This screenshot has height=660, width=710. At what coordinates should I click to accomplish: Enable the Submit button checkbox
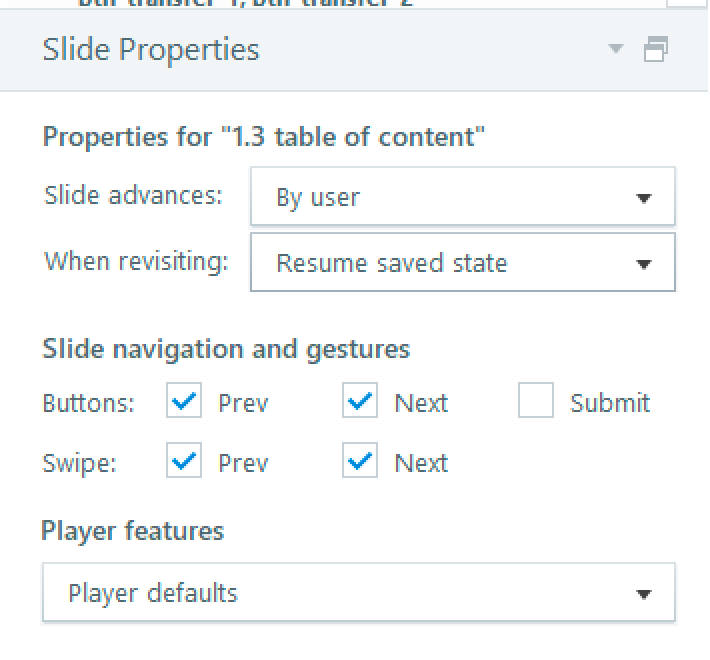click(536, 402)
